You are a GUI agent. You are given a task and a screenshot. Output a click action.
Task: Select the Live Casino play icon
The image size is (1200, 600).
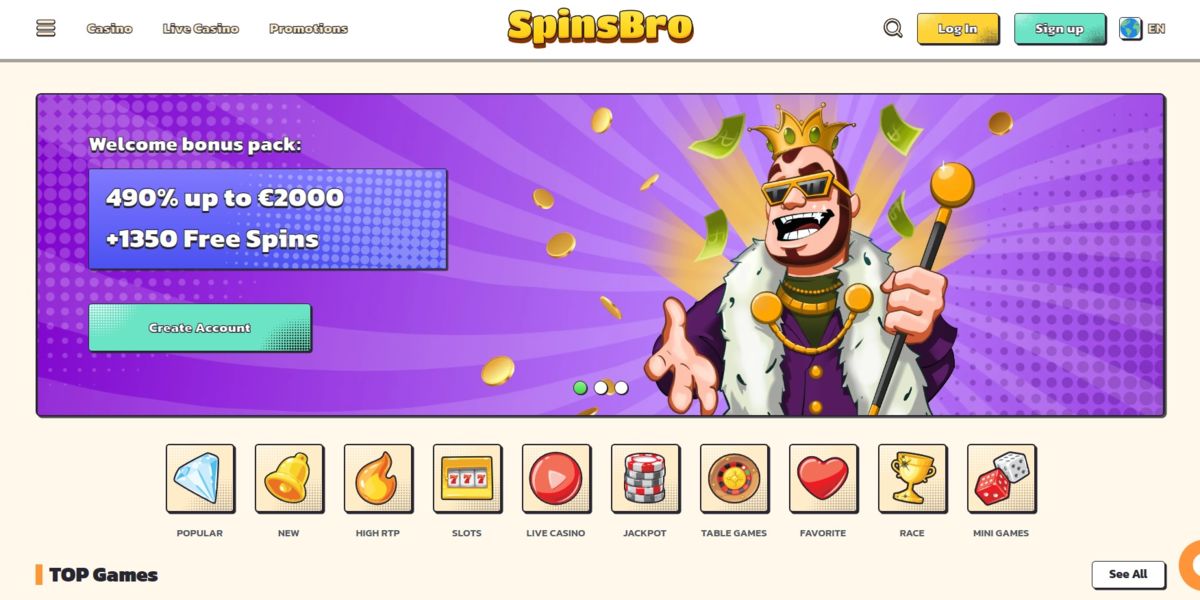[x=556, y=479]
